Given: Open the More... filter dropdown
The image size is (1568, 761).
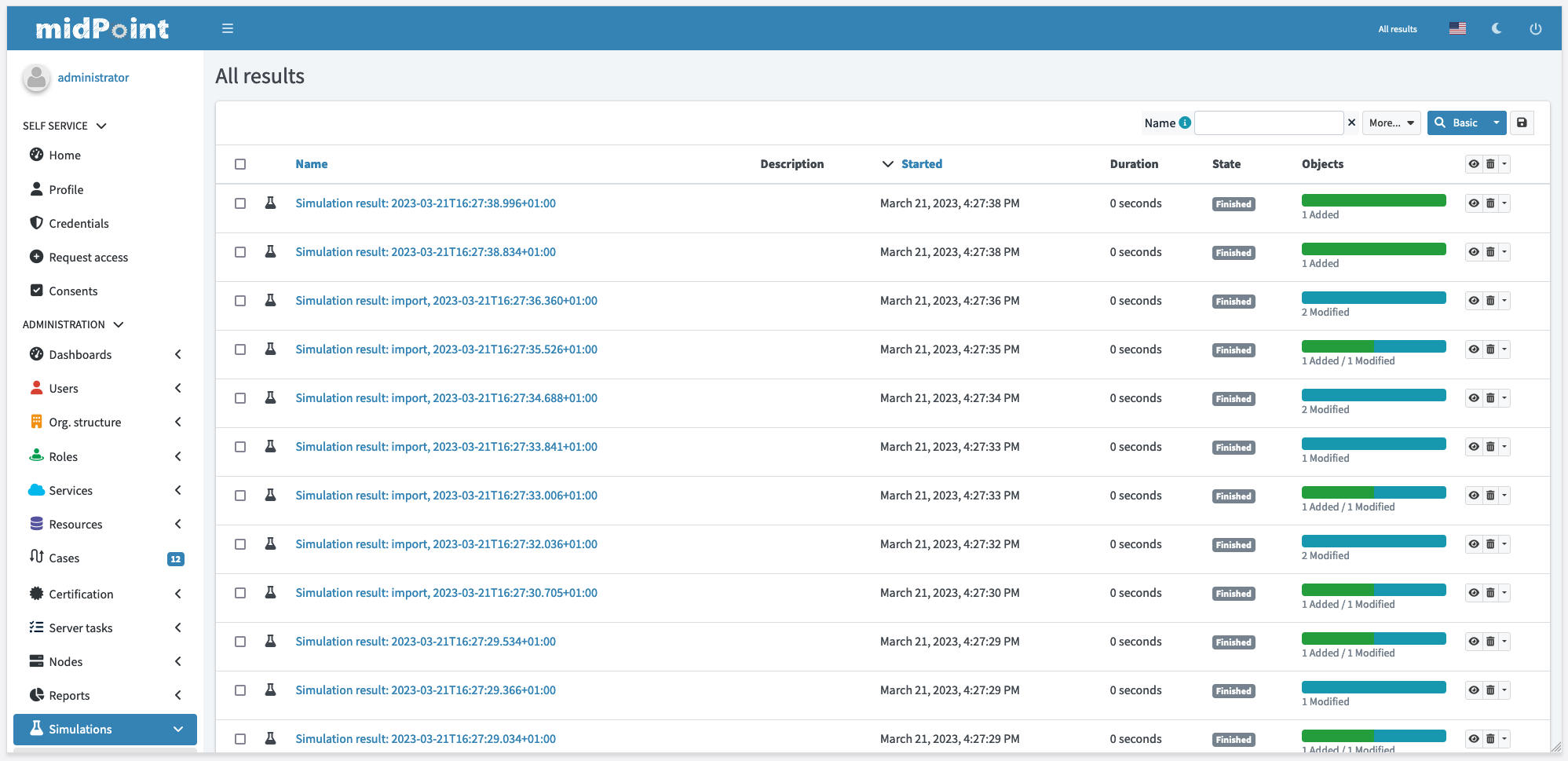Looking at the screenshot, I should (1391, 123).
